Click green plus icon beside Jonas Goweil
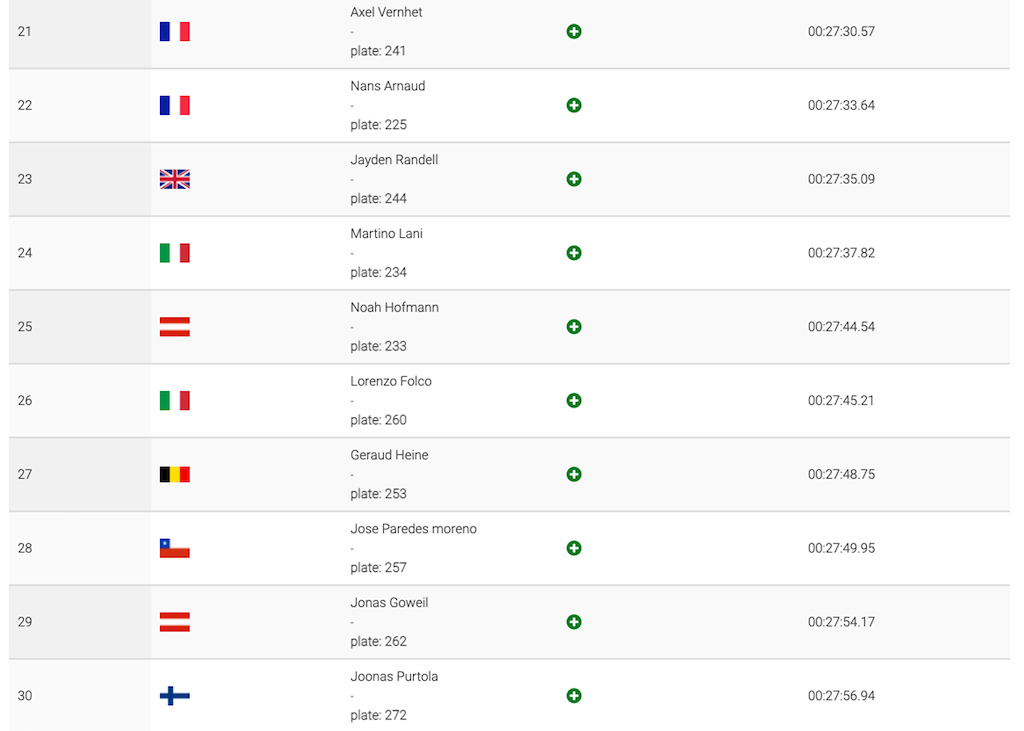The width and height of the screenshot is (1024, 731). pos(573,622)
